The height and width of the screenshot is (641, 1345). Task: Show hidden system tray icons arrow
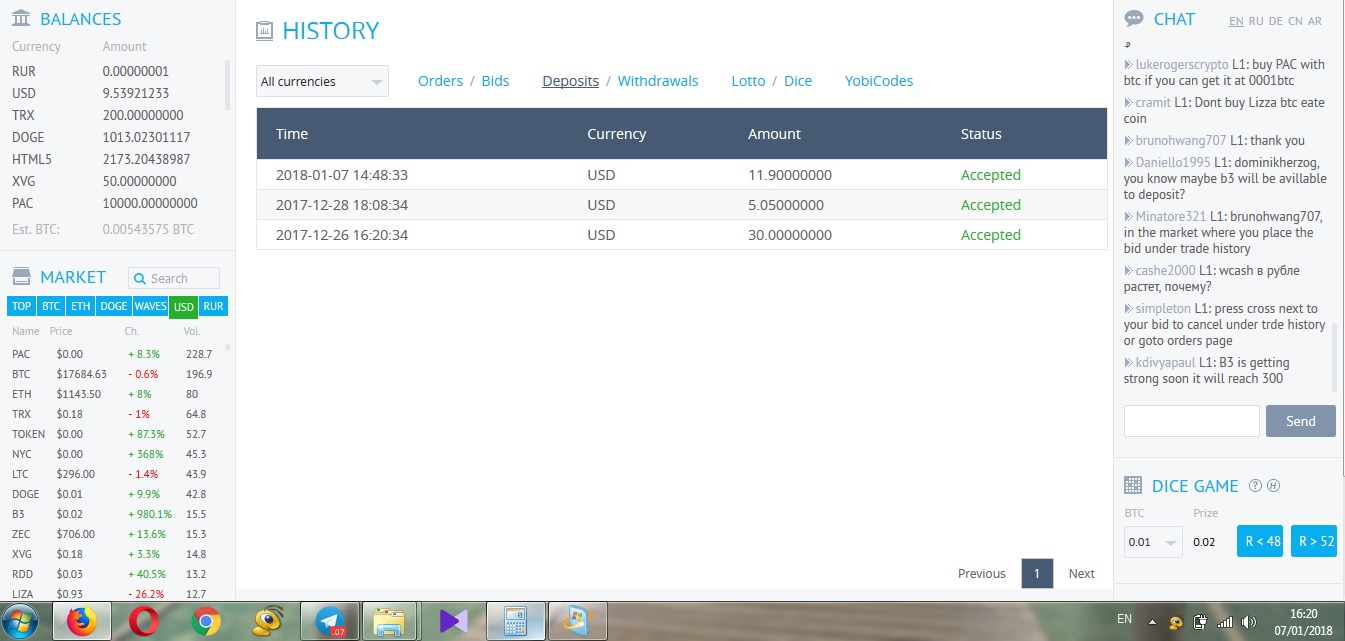pyautogui.click(x=1152, y=621)
